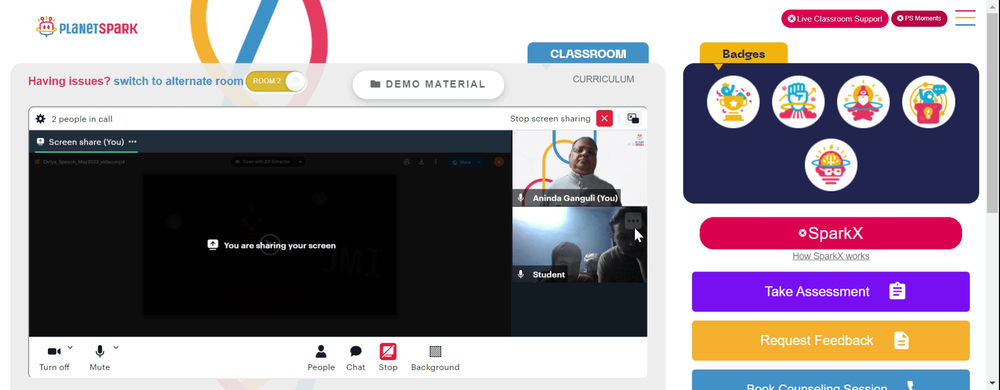Click the trophy badge icon
The image size is (1000, 390).
point(733,102)
